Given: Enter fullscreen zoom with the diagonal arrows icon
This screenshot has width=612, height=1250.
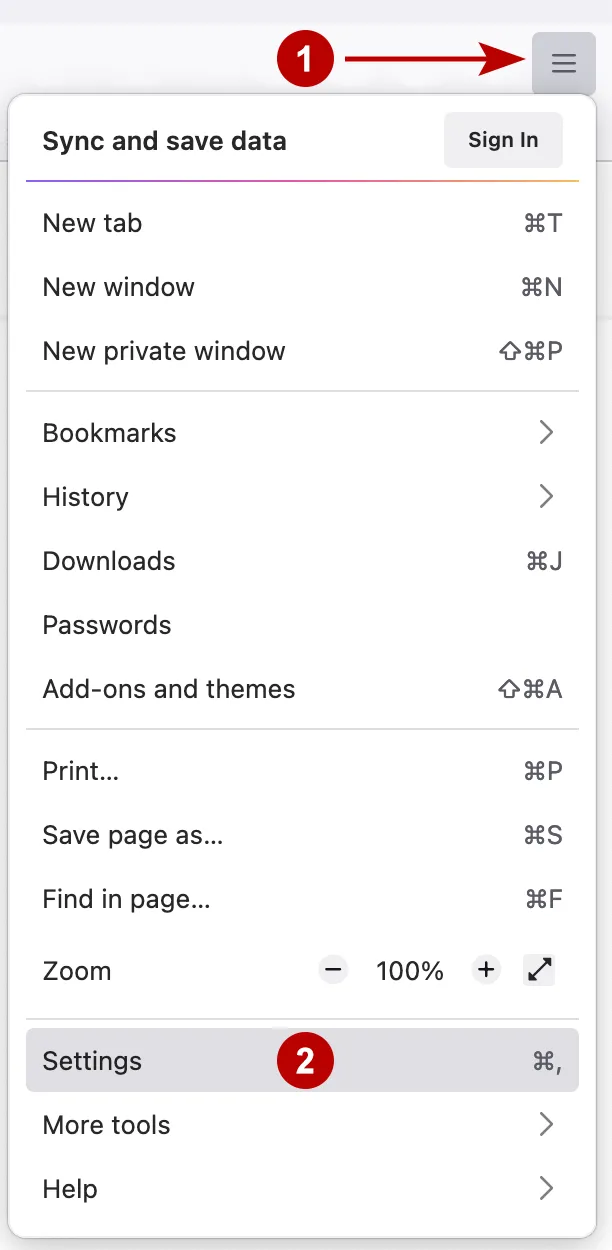Looking at the screenshot, I should click(x=539, y=969).
